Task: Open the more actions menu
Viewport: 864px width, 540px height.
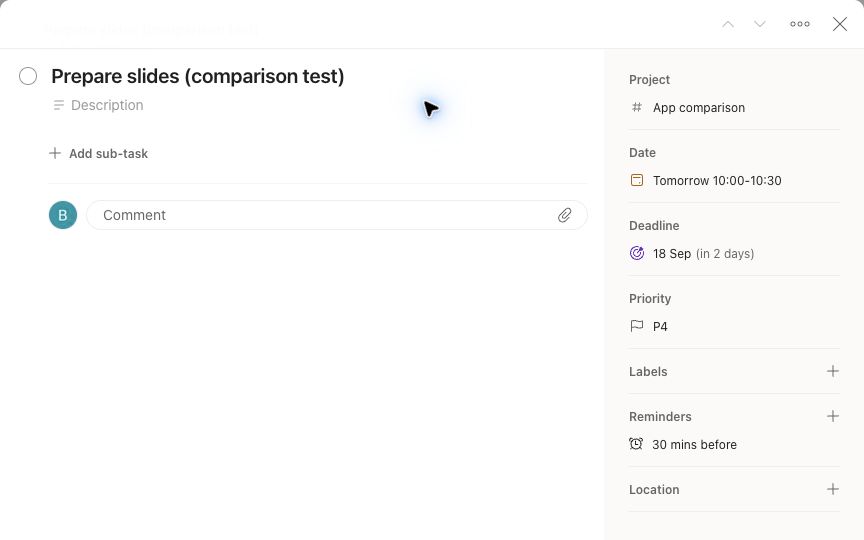Action: 800,24
